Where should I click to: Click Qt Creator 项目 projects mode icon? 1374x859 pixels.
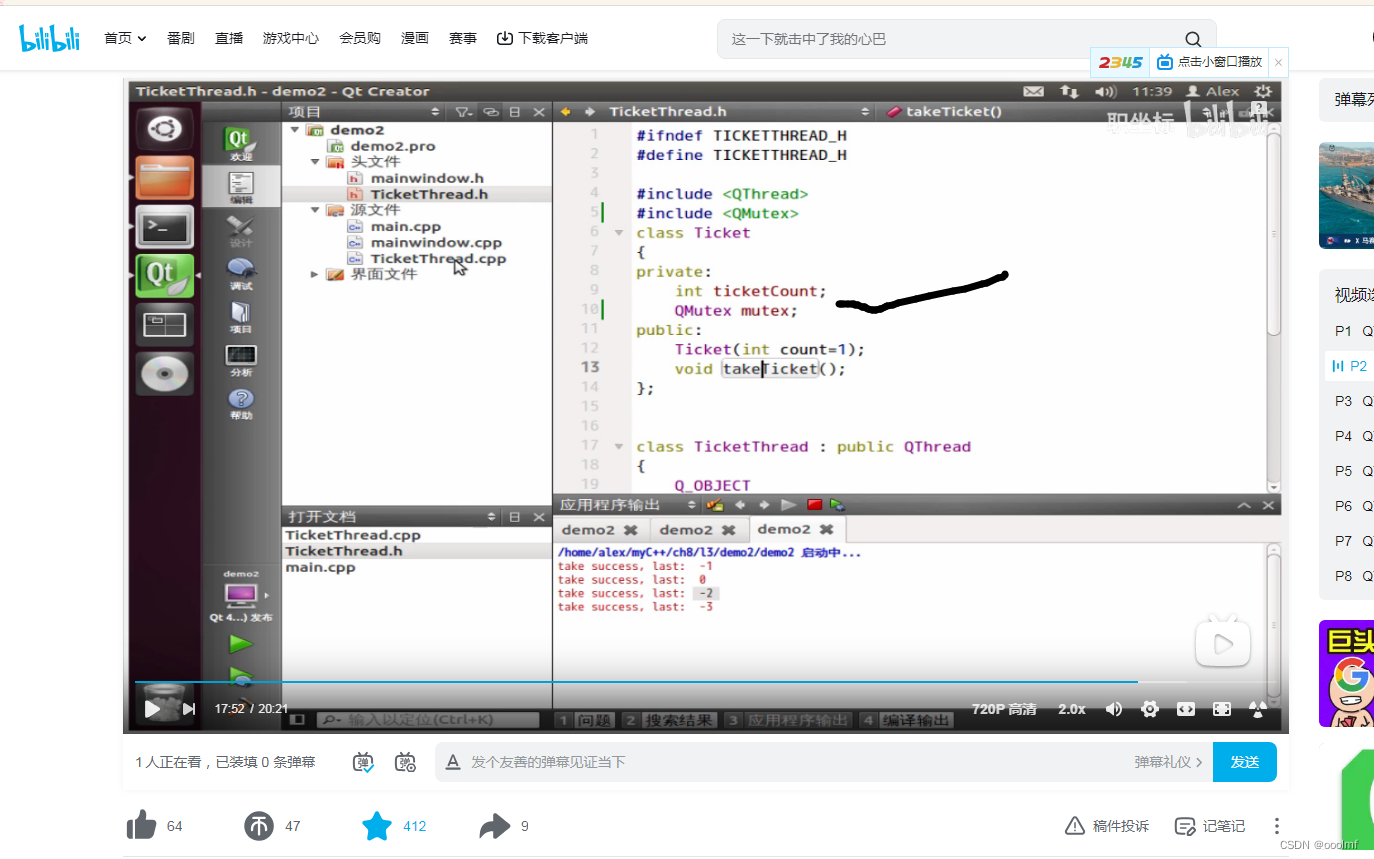241,315
